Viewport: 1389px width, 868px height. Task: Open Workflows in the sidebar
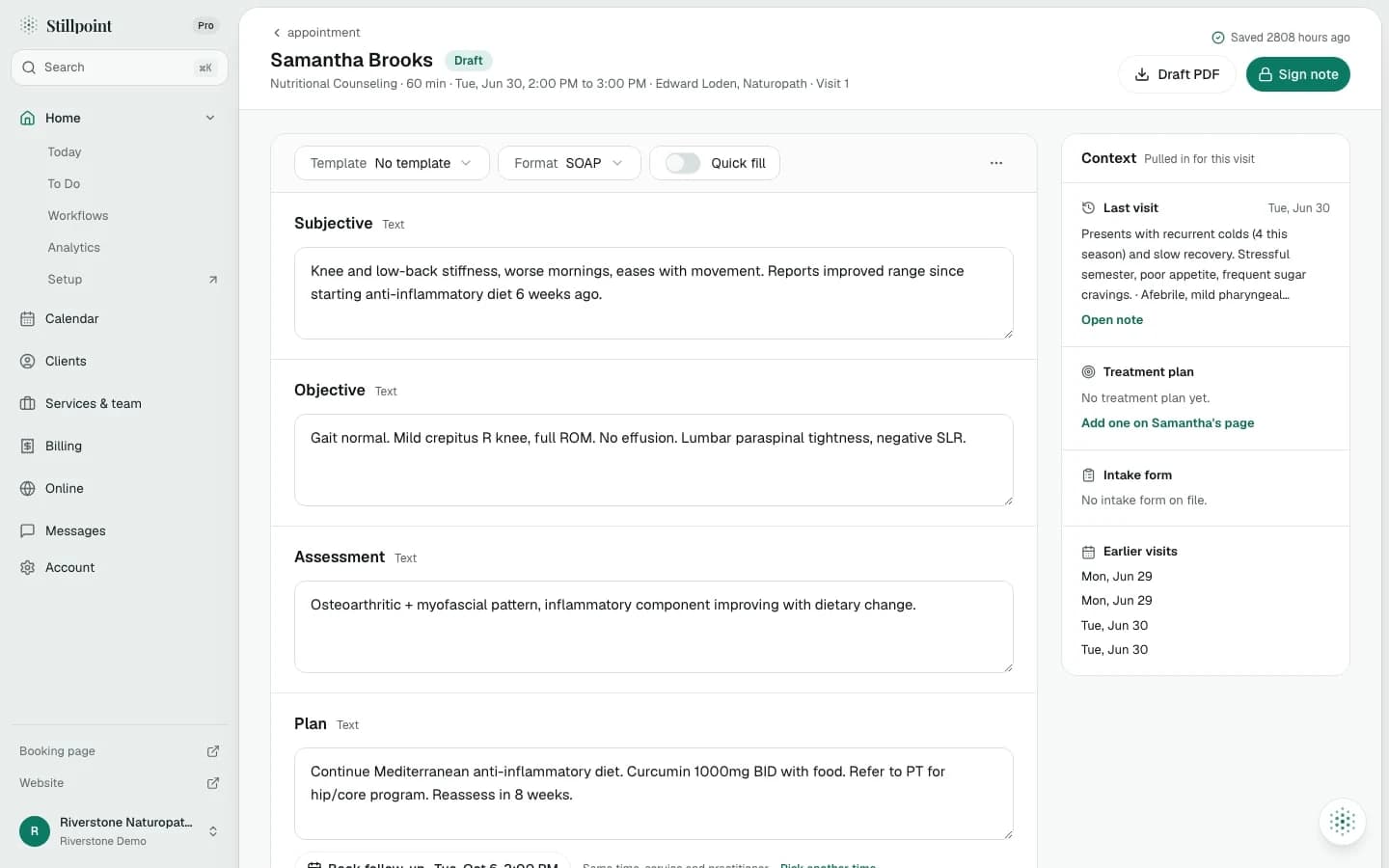78,216
